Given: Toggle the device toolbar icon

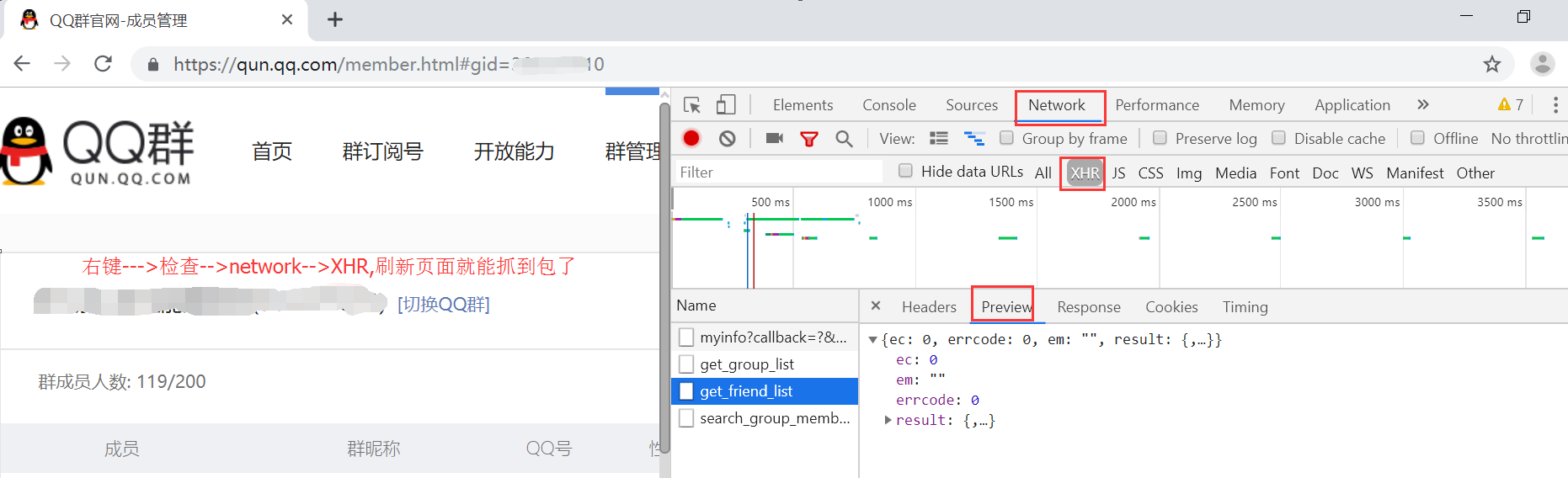Looking at the screenshot, I should click(726, 104).
